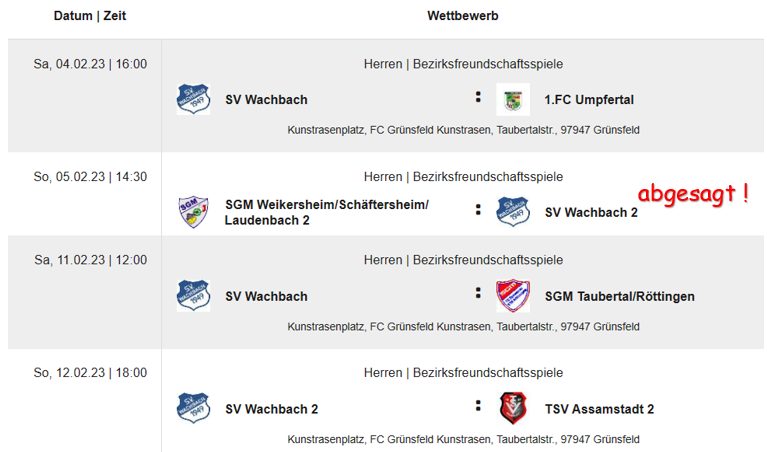Click score colon of SV Wachbach vs Umpfertal
The height and width of the screenshot is (452, 767).
478,97
